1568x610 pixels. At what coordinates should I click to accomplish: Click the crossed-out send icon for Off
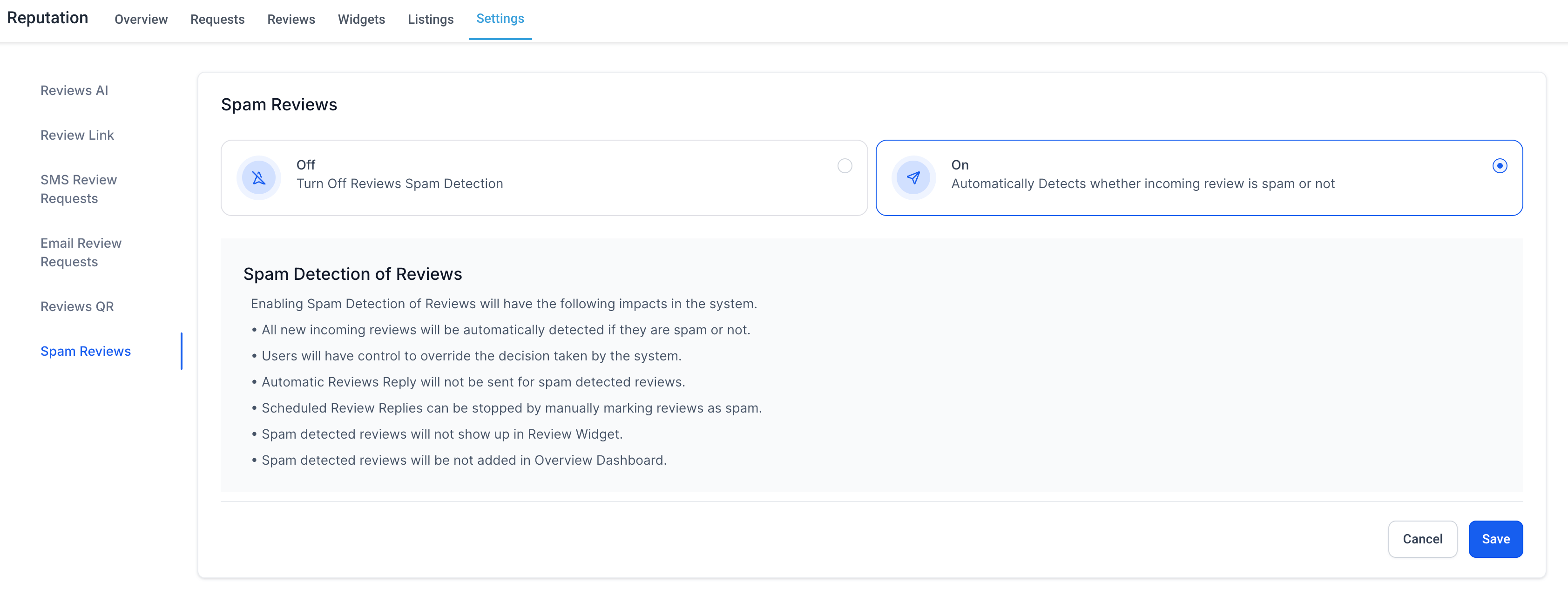coord(259,178)
